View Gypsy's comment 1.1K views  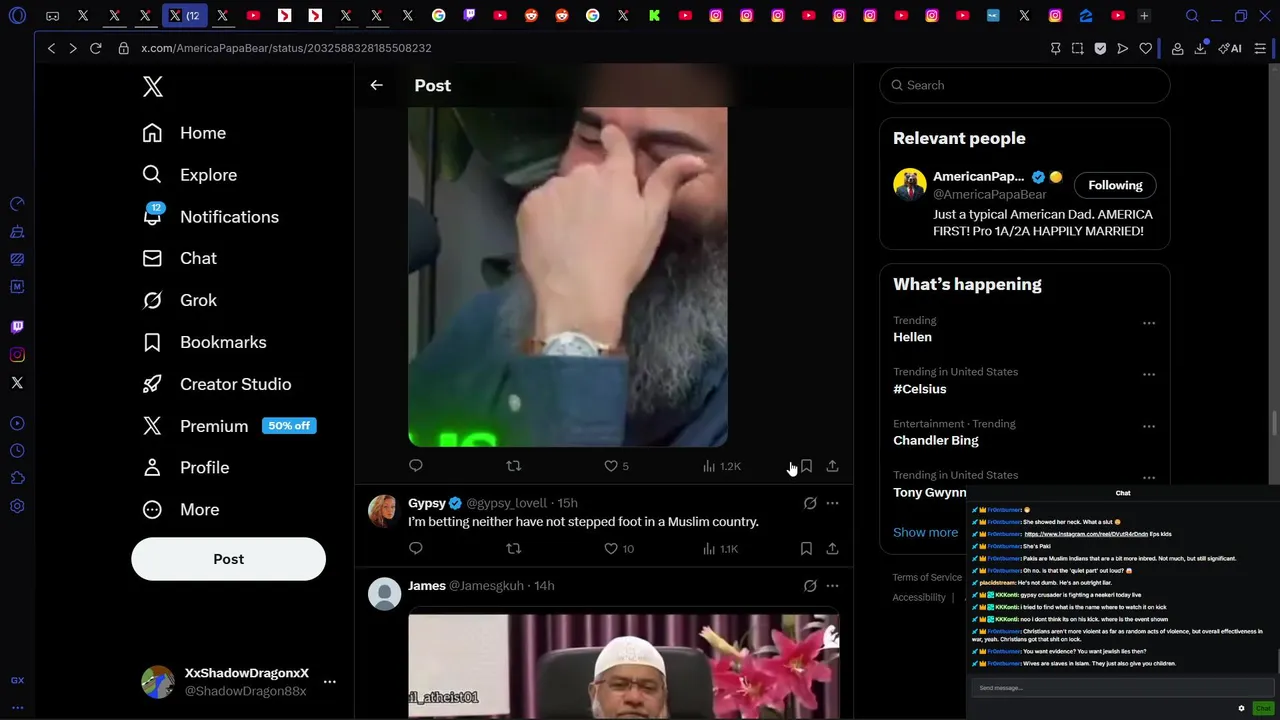coord(720,548)
